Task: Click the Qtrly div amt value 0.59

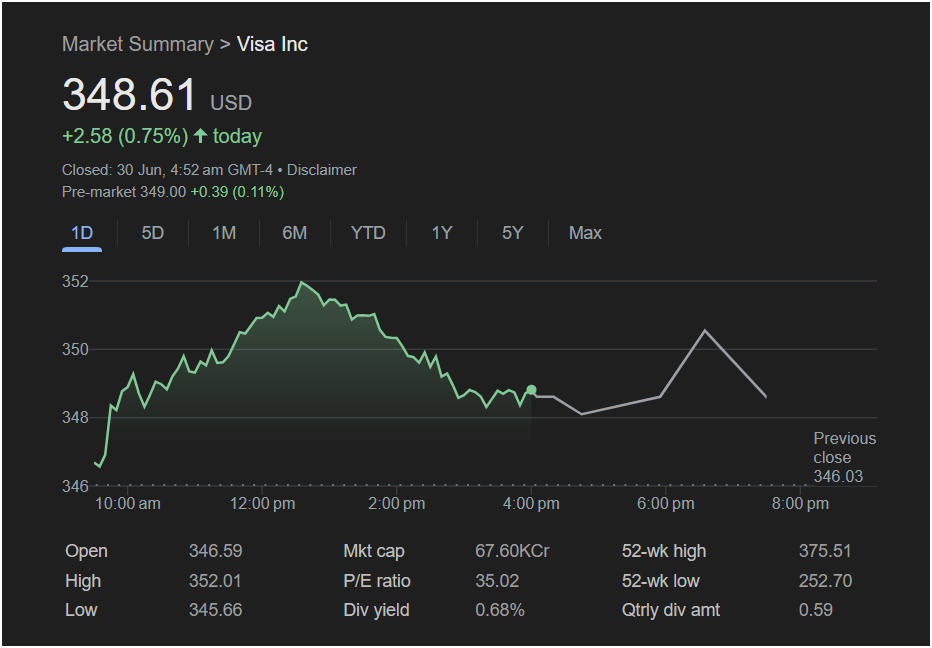Action: (816, 610)
